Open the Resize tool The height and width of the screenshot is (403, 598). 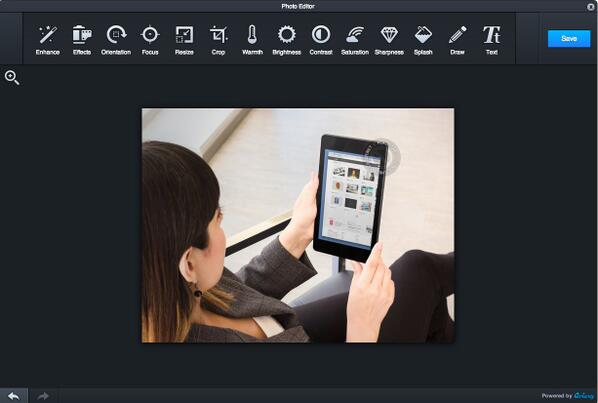184,40
